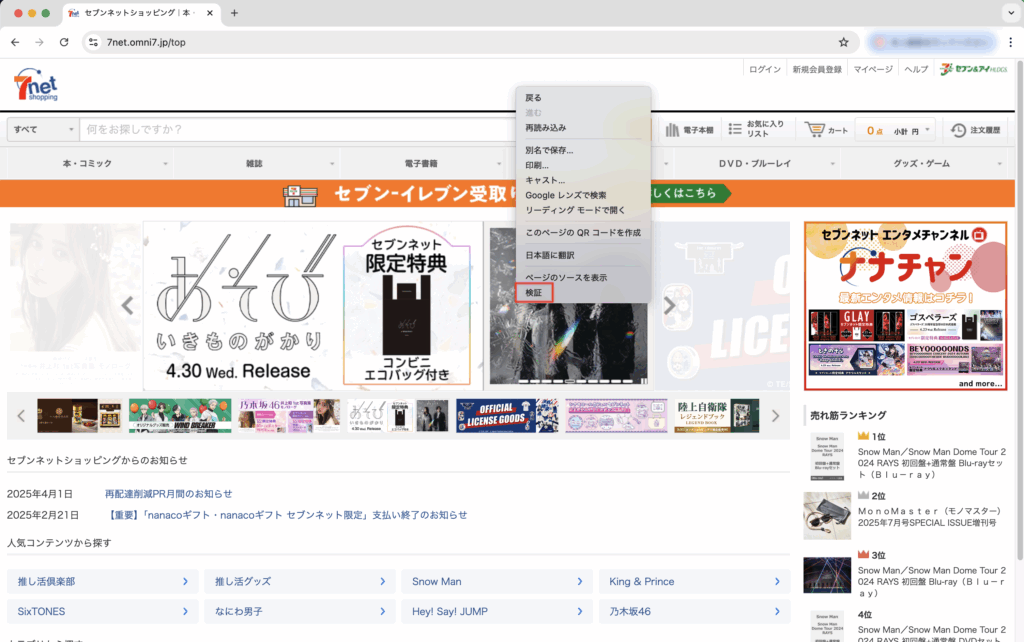Open the Snow Man category button
Viewport: 1024px width, 642px height.
[497, 581]
